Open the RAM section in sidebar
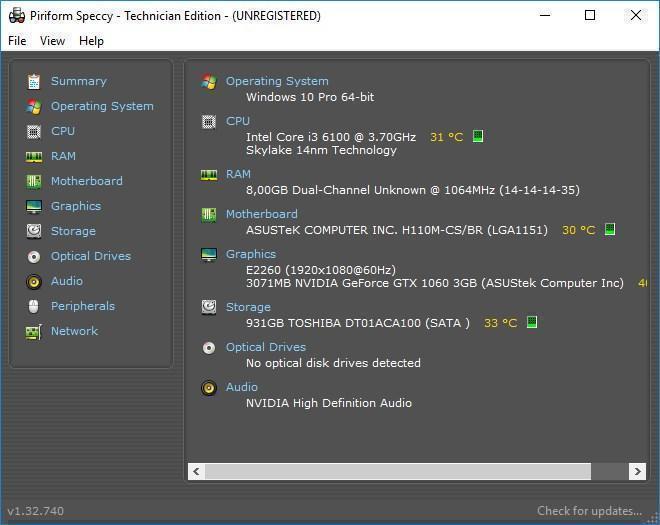 [x=63, y=156]
